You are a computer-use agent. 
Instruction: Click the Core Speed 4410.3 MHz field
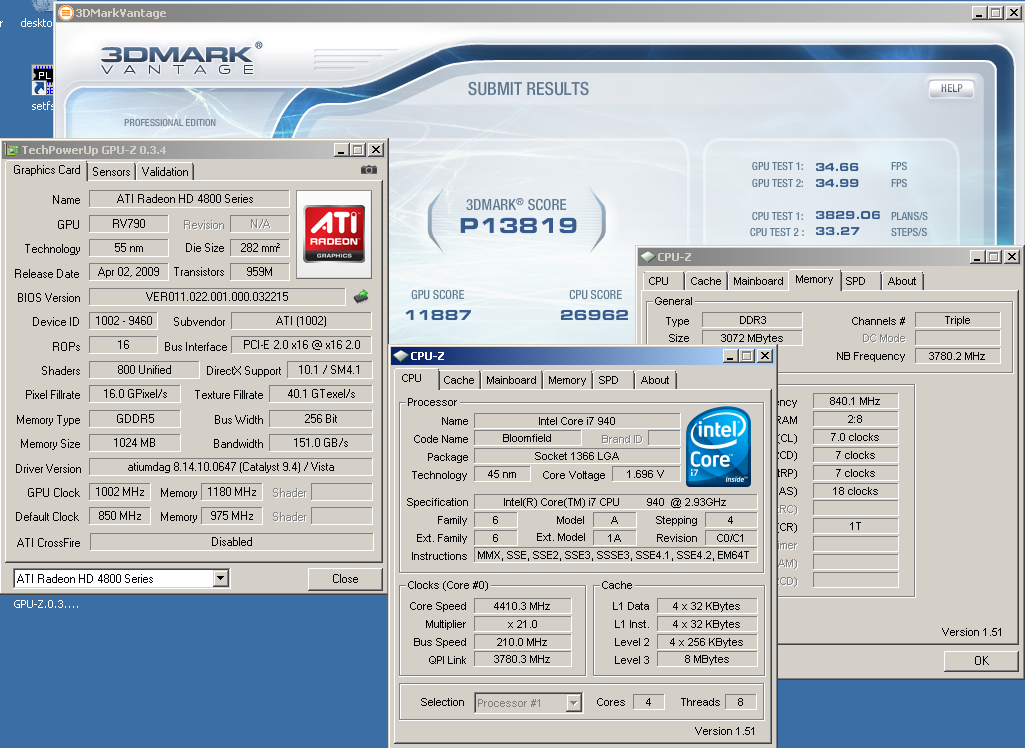[522, 606]
